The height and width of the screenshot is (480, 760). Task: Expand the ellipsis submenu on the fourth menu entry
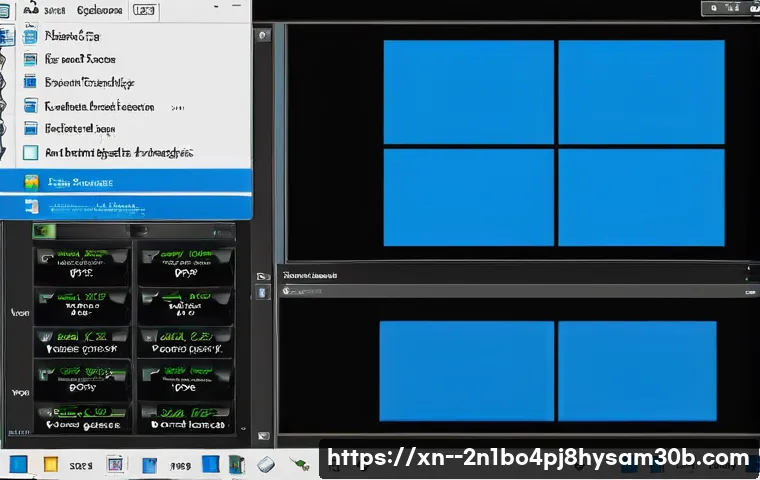(176, 106)
